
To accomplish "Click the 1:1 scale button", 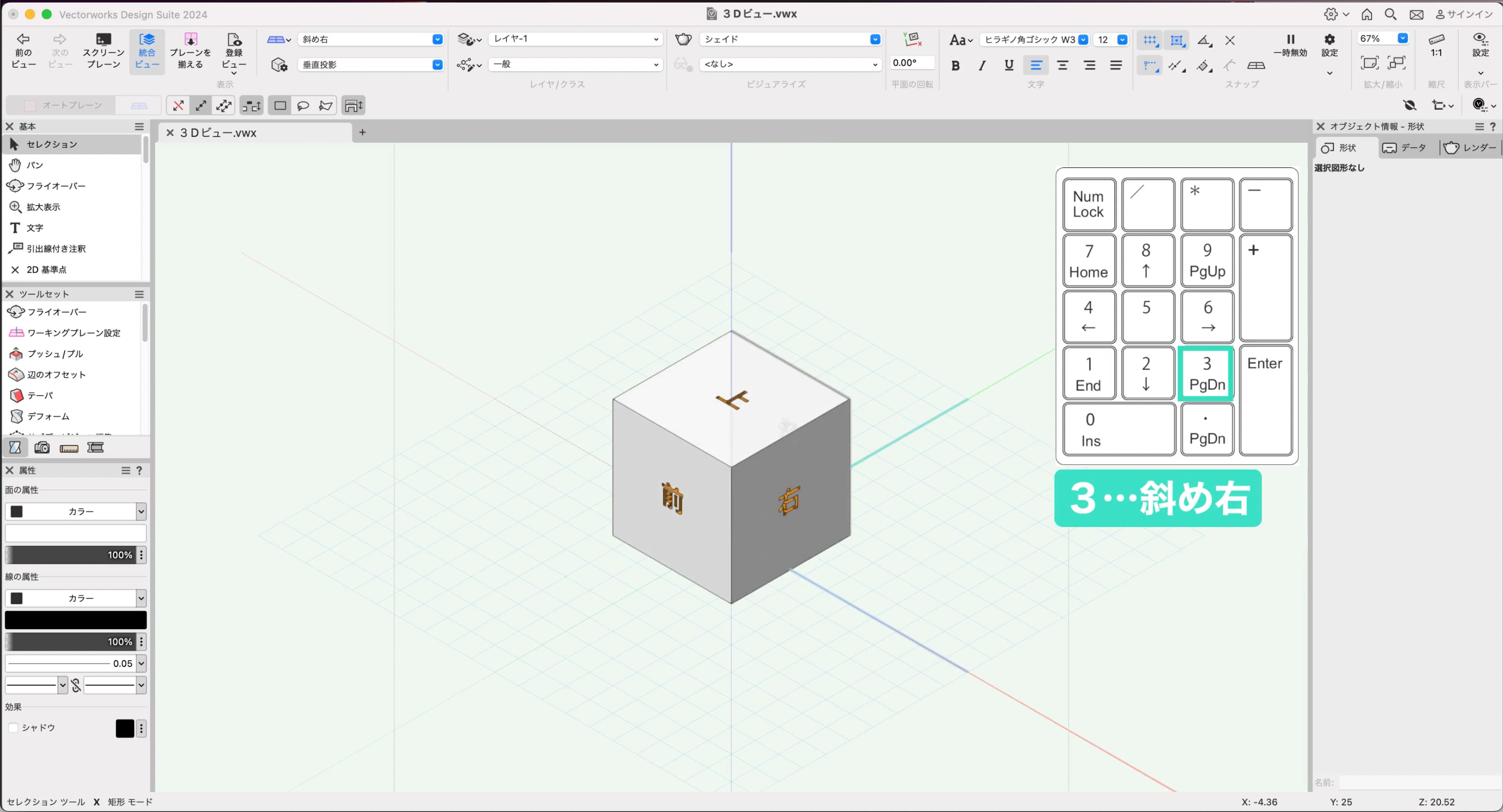I will pos(1436,45).
